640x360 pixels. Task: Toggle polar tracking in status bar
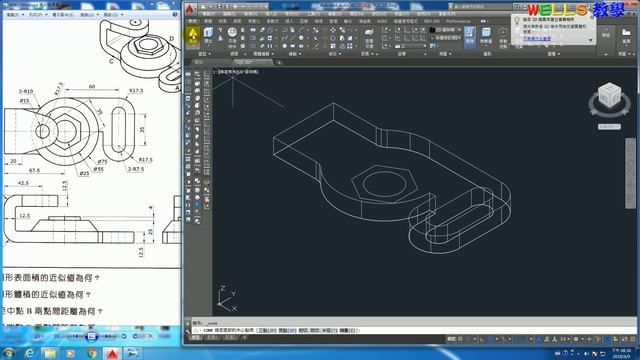point(491,339)
